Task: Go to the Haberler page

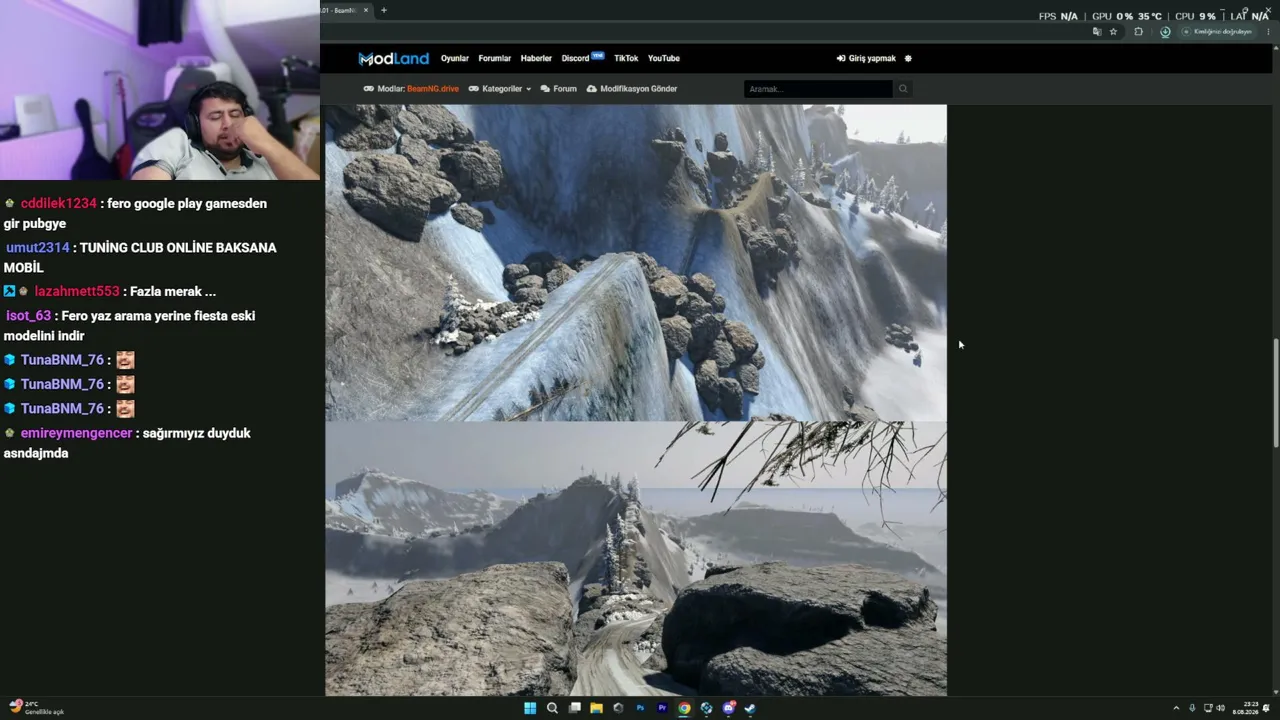Action: coord(536,58)
